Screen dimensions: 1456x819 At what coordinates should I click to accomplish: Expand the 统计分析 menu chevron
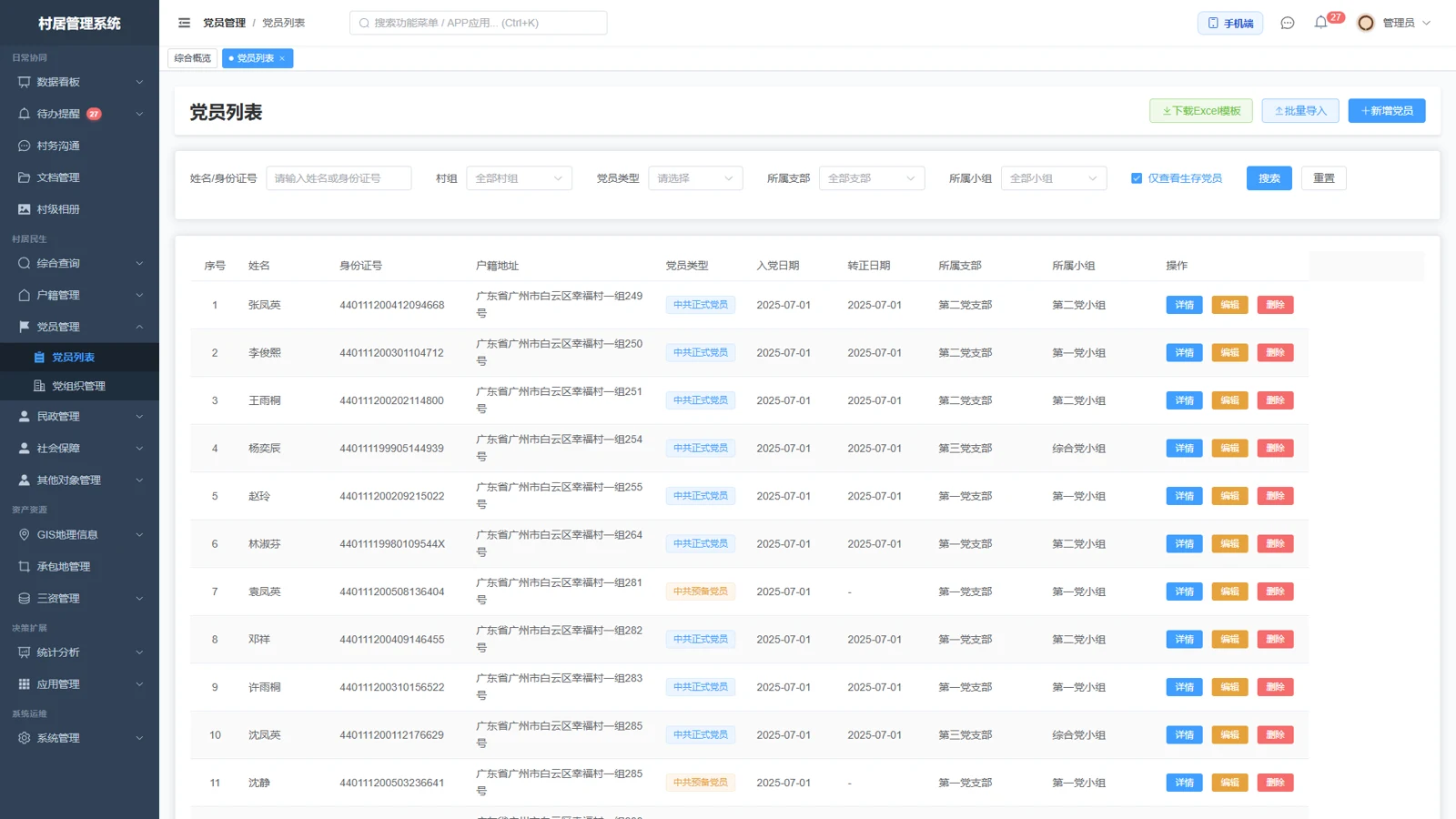pos(139,652)
